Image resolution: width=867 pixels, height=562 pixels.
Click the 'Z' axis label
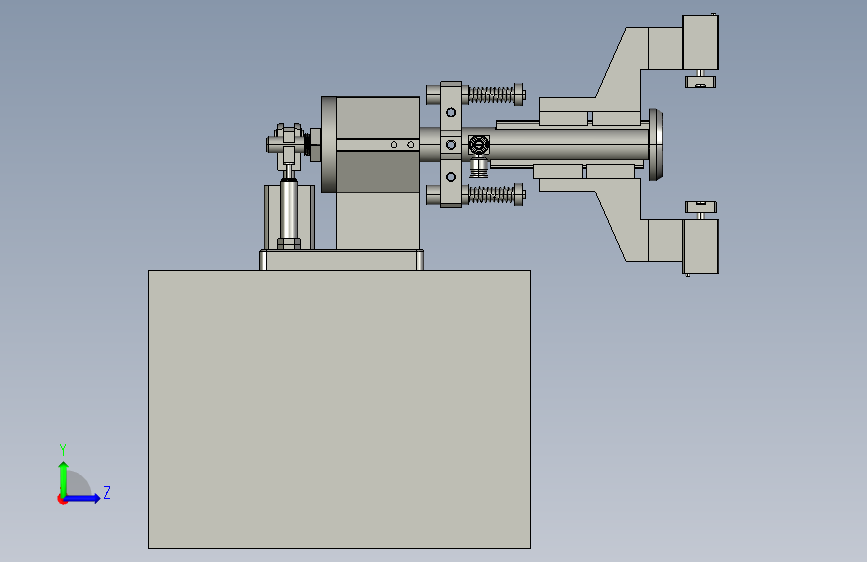coord(107,493)
